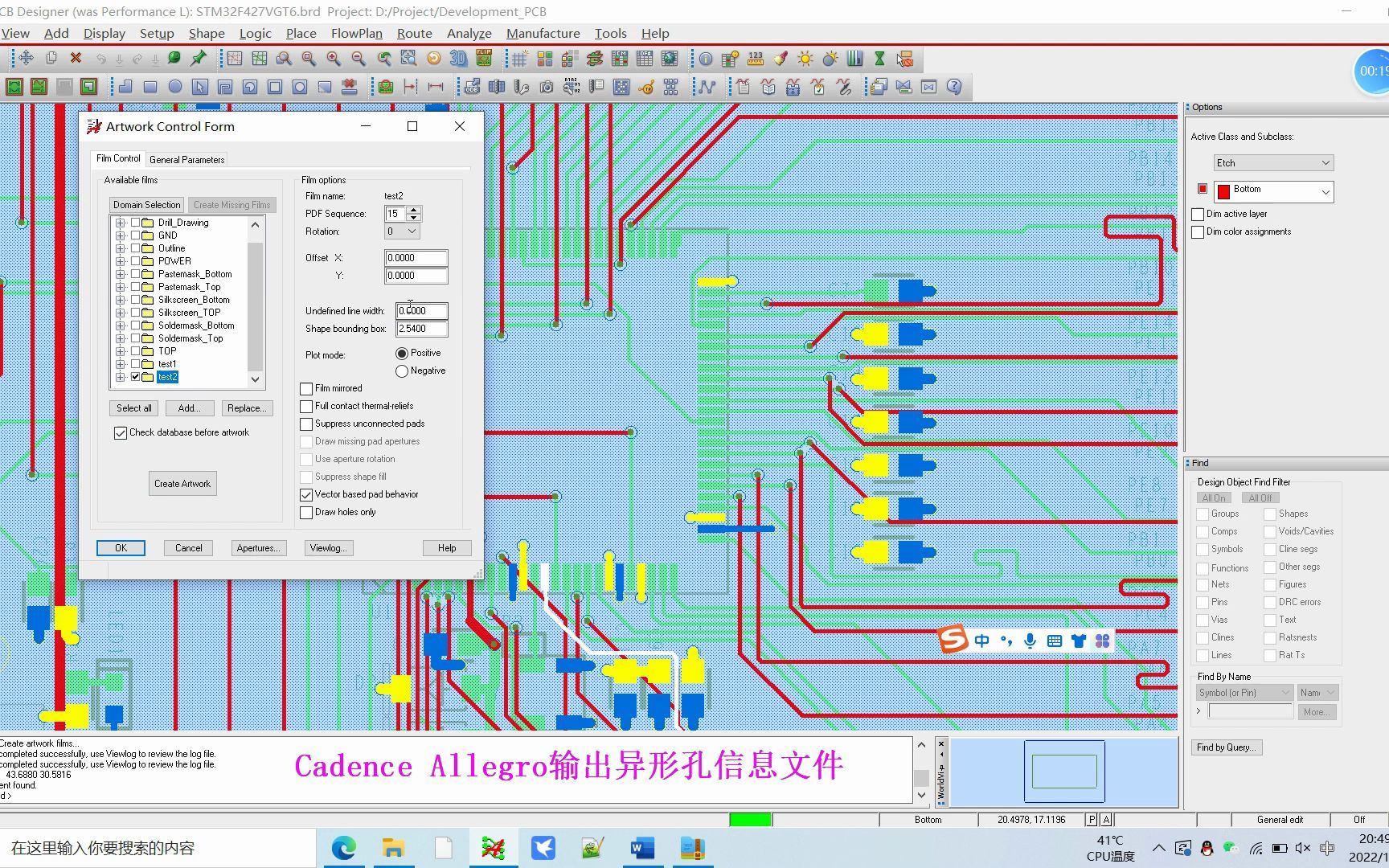This screenshot has width=1389, height=868.
Task: Enable the Film mirrored checkbox
Action: (306, 388)
